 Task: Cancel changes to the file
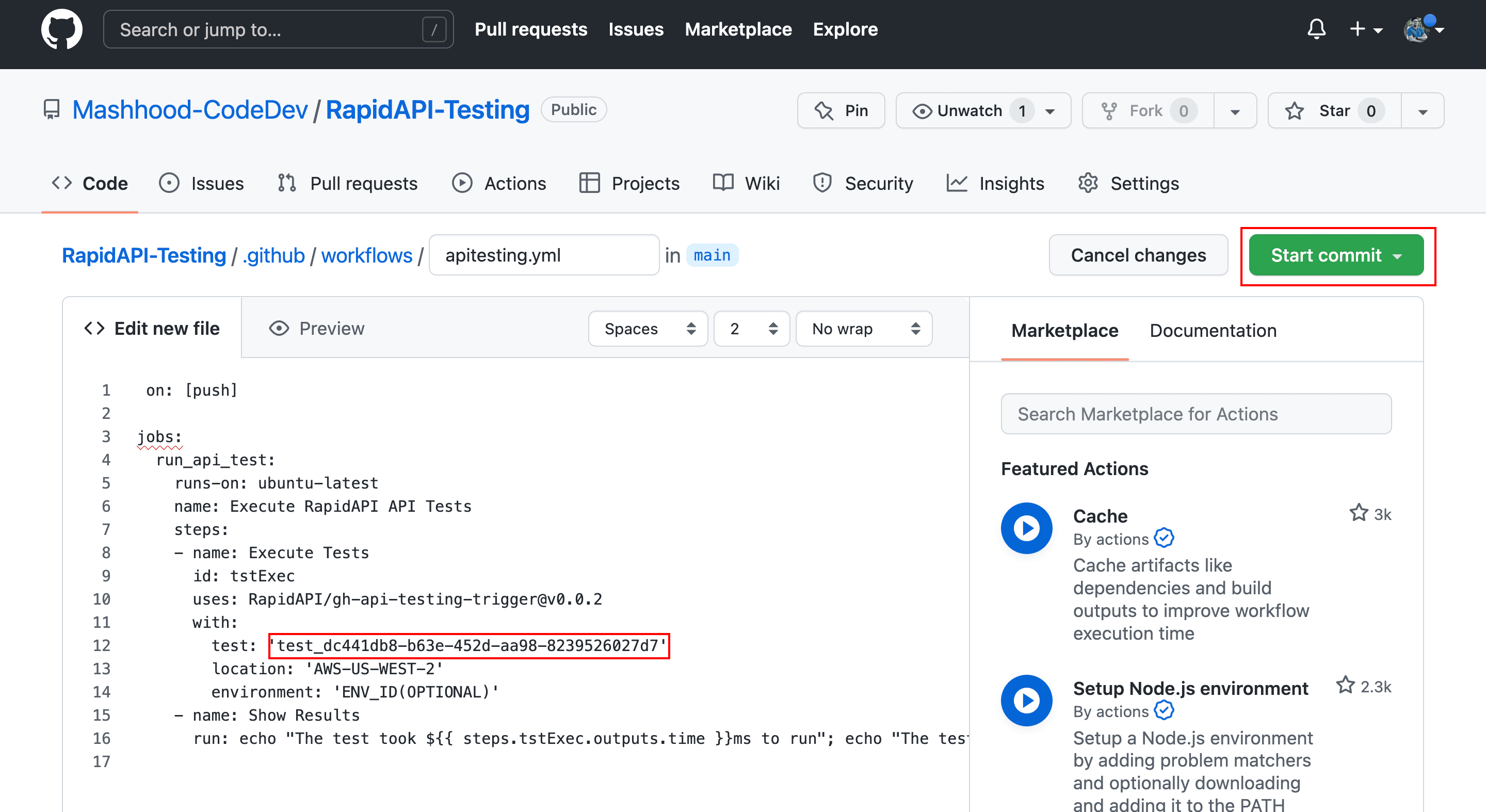click(1138, 255)
